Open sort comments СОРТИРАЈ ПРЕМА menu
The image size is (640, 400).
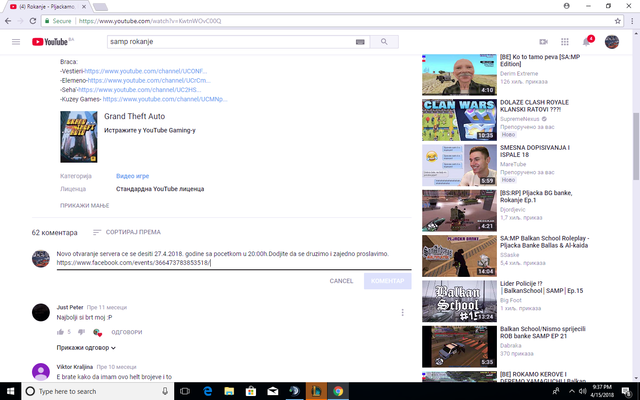tap(127, 232)
